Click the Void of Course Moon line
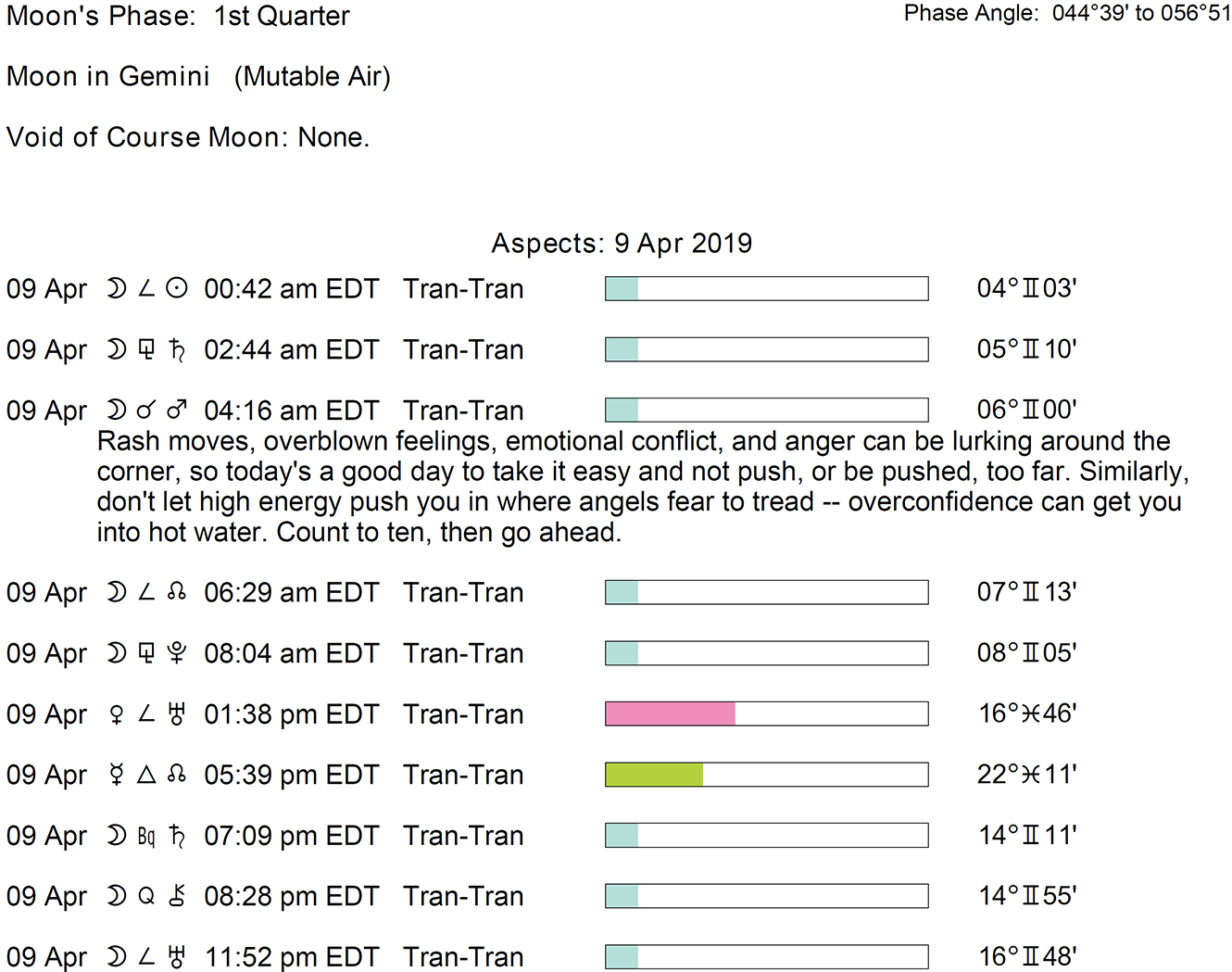The height and width of the screenshot is (972, 1232). point(188,137)
